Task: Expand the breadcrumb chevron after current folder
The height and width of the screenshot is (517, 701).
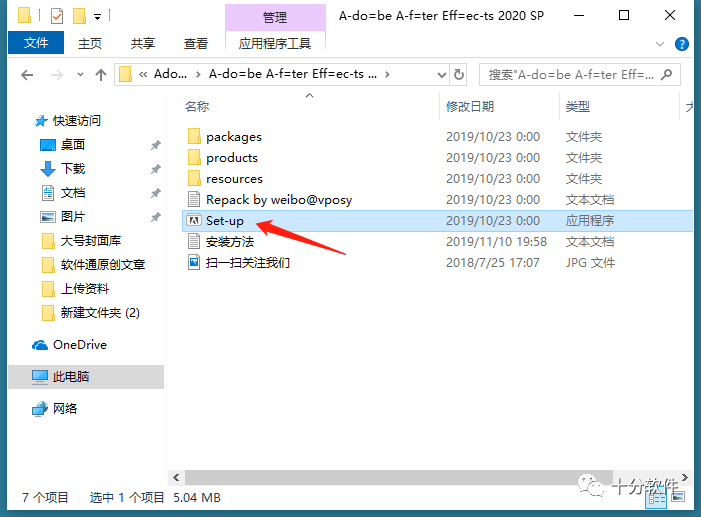Action: click(x=387, y=74)
